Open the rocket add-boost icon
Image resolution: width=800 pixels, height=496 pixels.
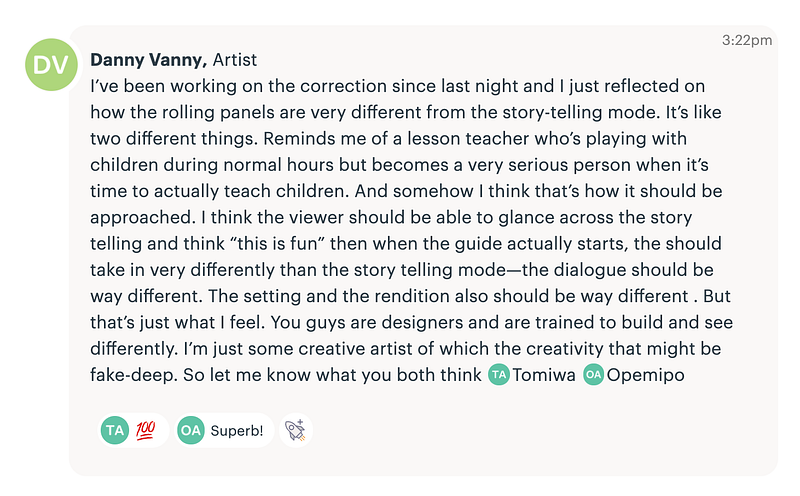296,430
